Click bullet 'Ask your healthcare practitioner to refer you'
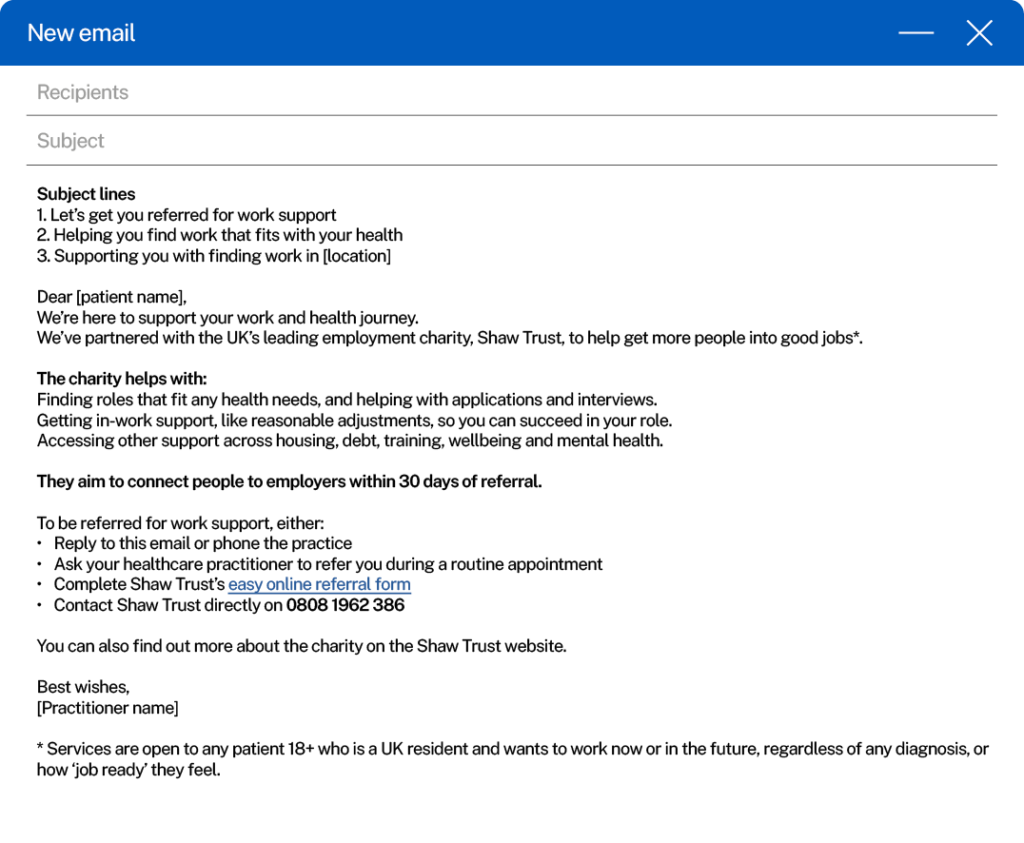 (328, 564)
